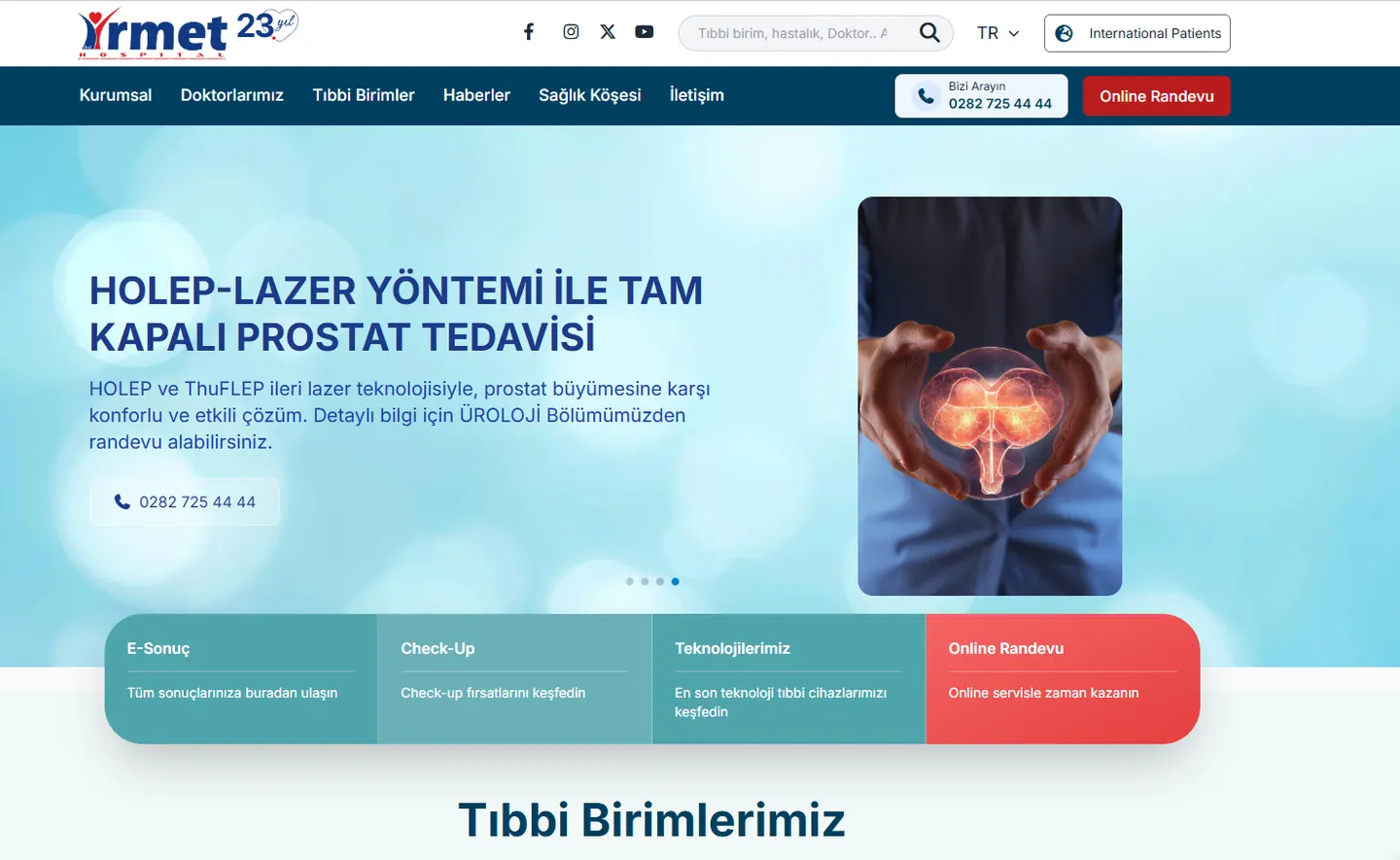1400x860 pixels.
Task: Click phone icon in Bizi Arayın box
Action: coord(926,96)
